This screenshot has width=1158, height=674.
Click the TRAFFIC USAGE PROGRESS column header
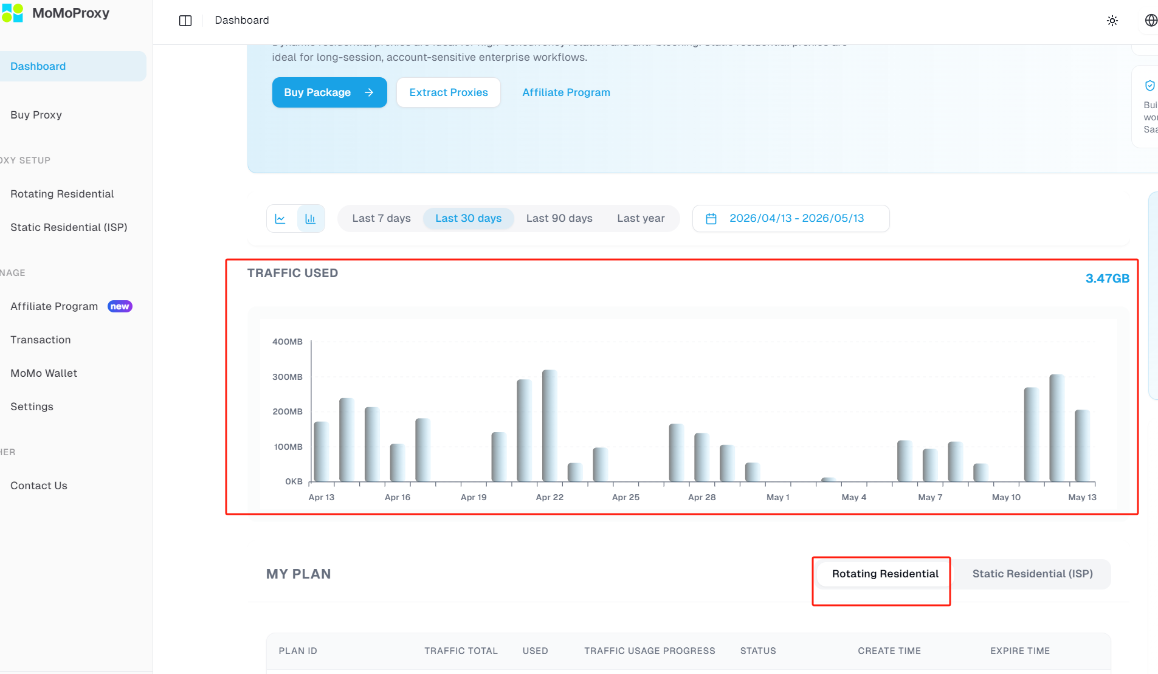(650, 651)
